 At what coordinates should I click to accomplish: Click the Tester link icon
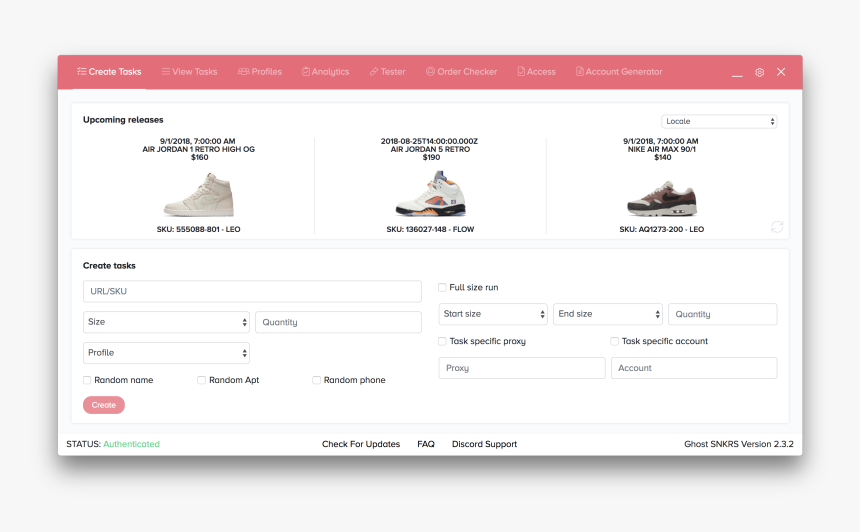(x=374, y=71)
